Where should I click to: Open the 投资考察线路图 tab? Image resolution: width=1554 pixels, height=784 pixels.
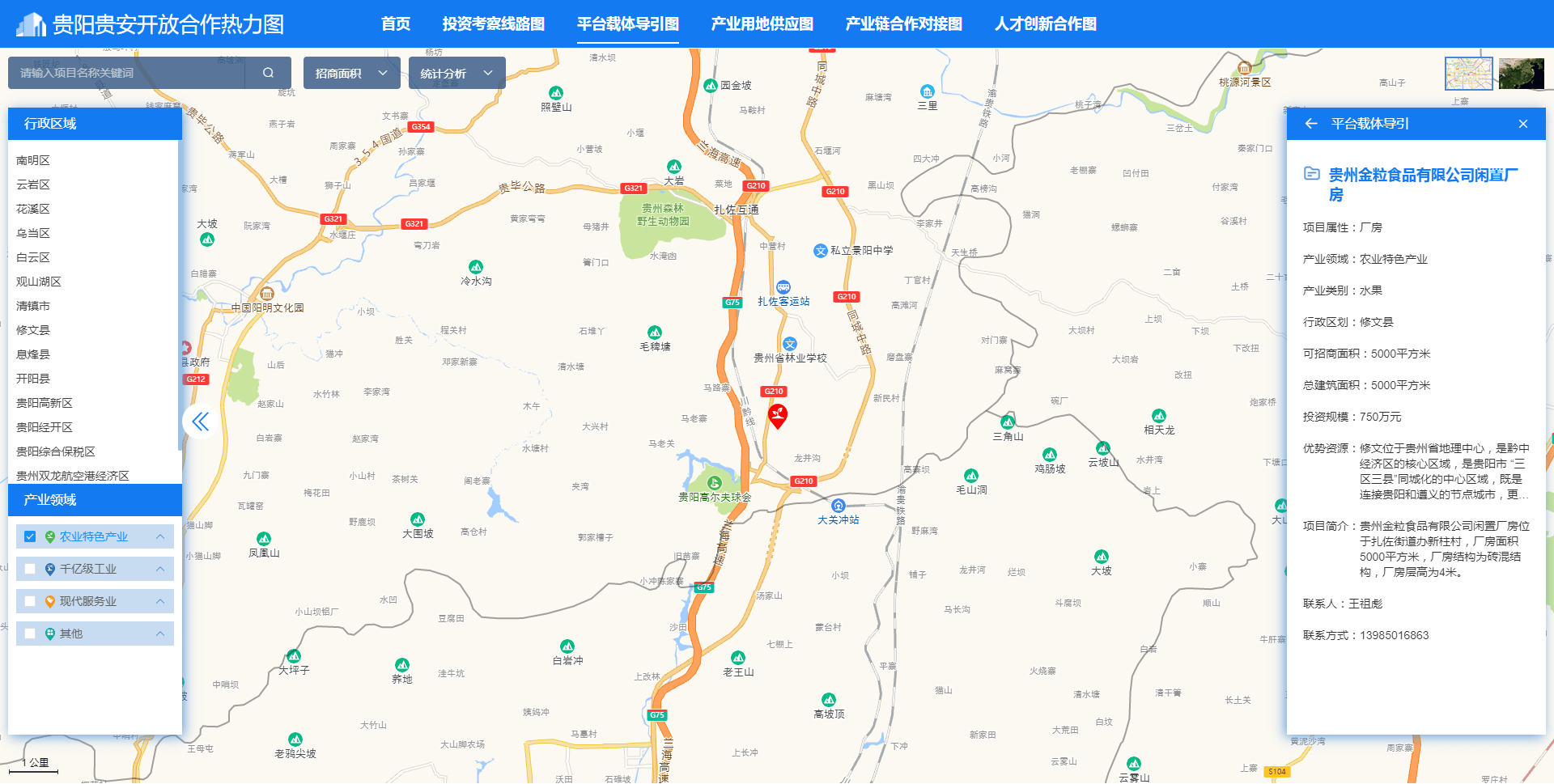coord(493,24)
